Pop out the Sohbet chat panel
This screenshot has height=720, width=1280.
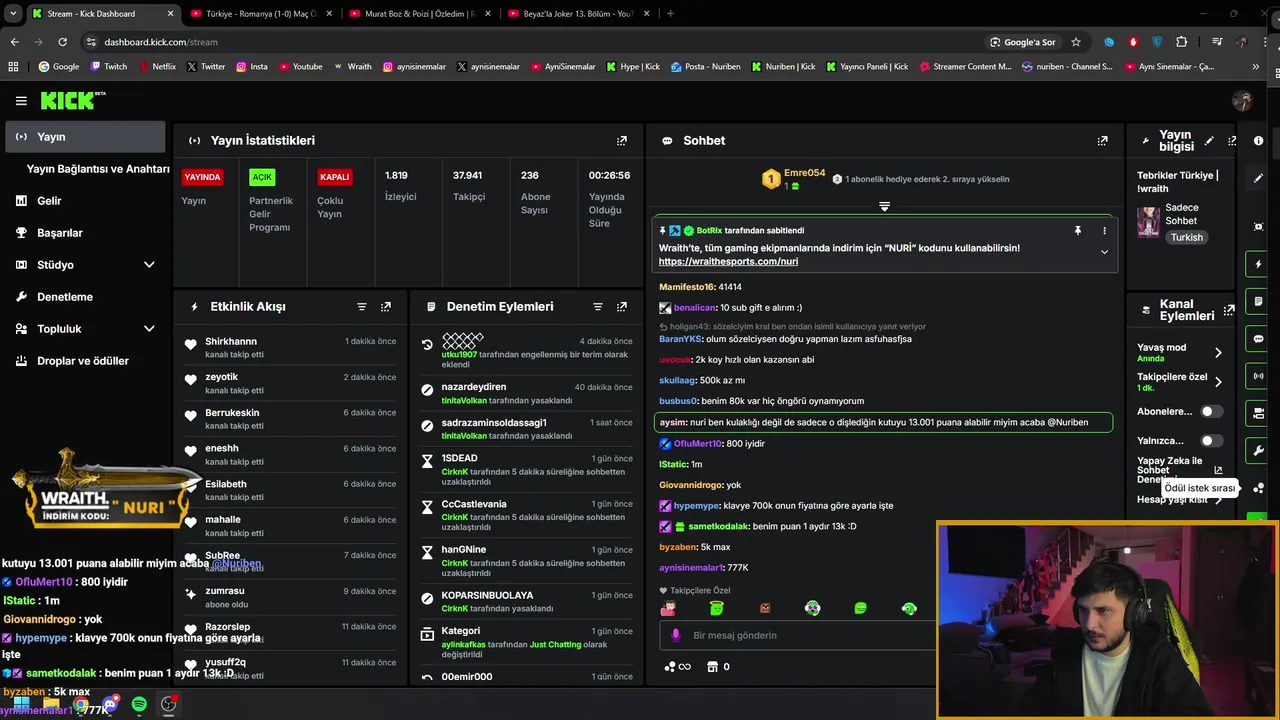tap(1102, 141)
